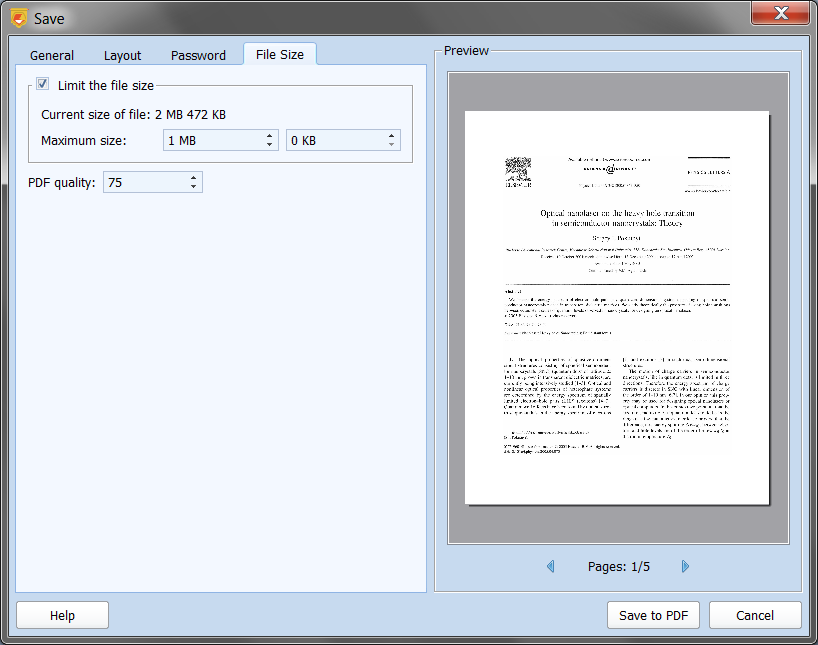Increase the maximum size KB value
The width and height of the screenshot is (818, 645).
coord(392,136)
